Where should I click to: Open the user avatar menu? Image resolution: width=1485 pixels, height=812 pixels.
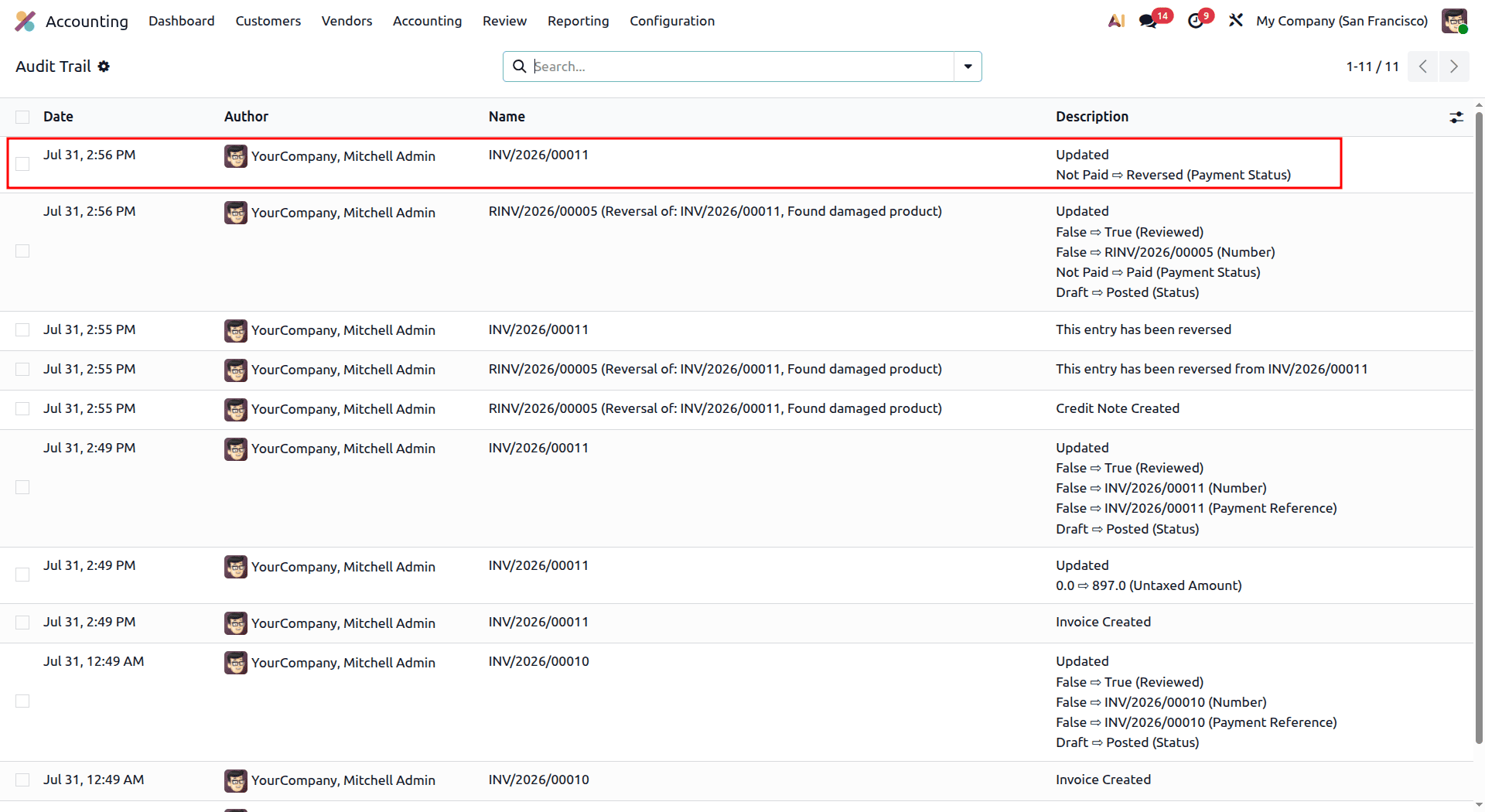[x=1454, y=21]
